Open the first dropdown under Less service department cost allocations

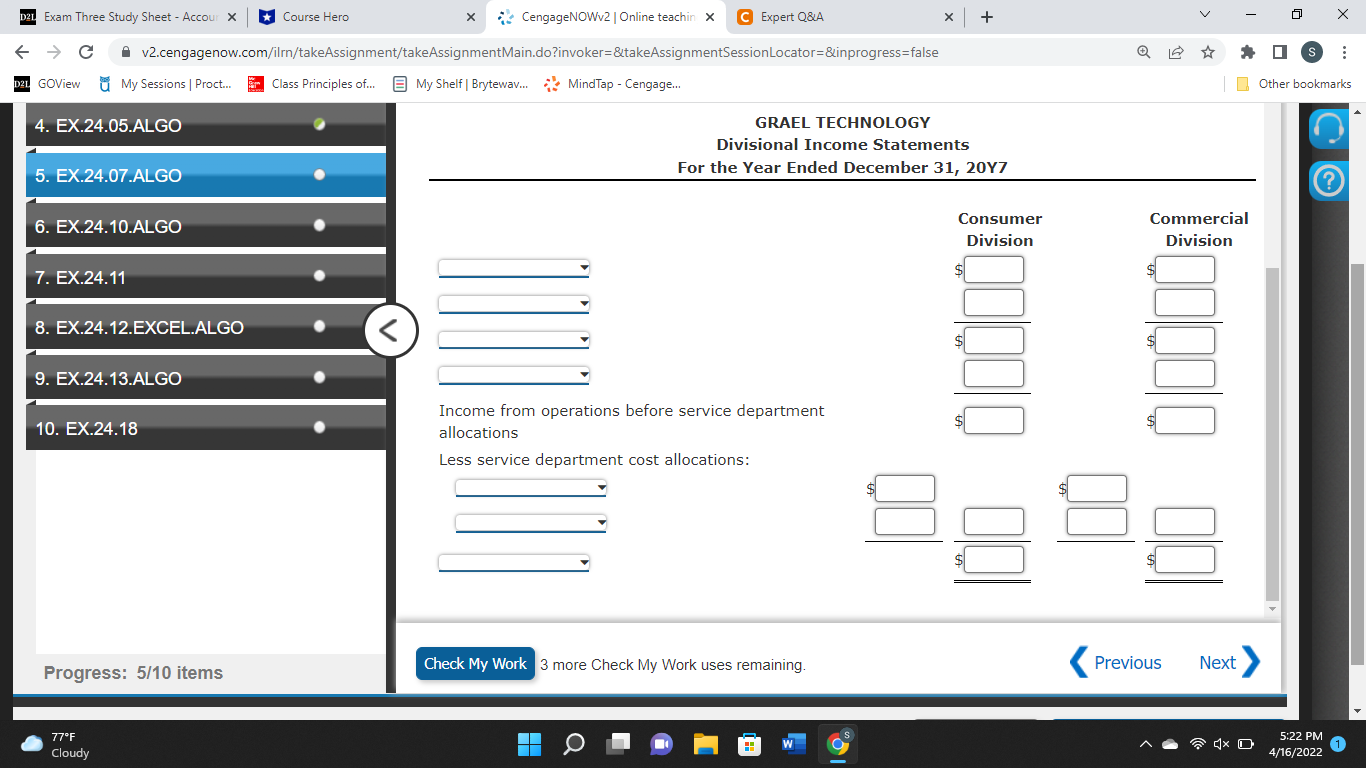pyautogui.click(x=531, y=488)
